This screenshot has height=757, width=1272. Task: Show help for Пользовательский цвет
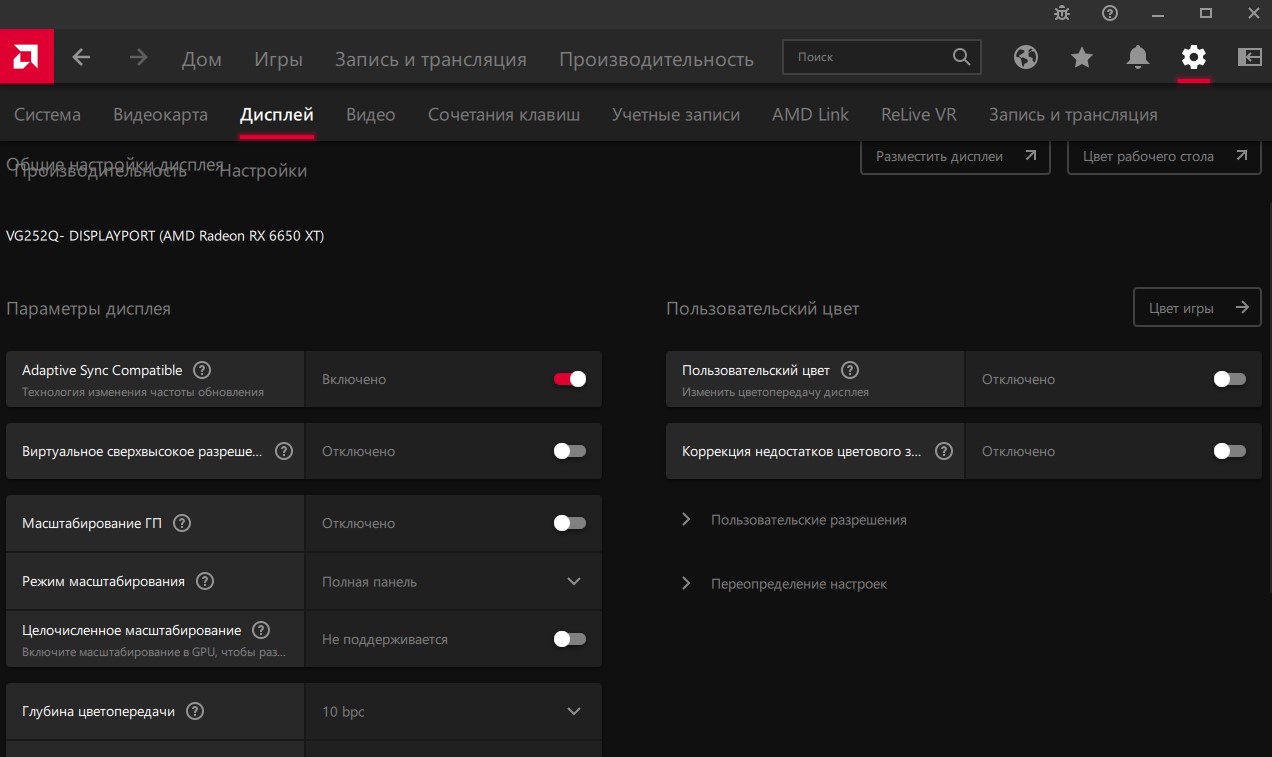click(850, 370)
